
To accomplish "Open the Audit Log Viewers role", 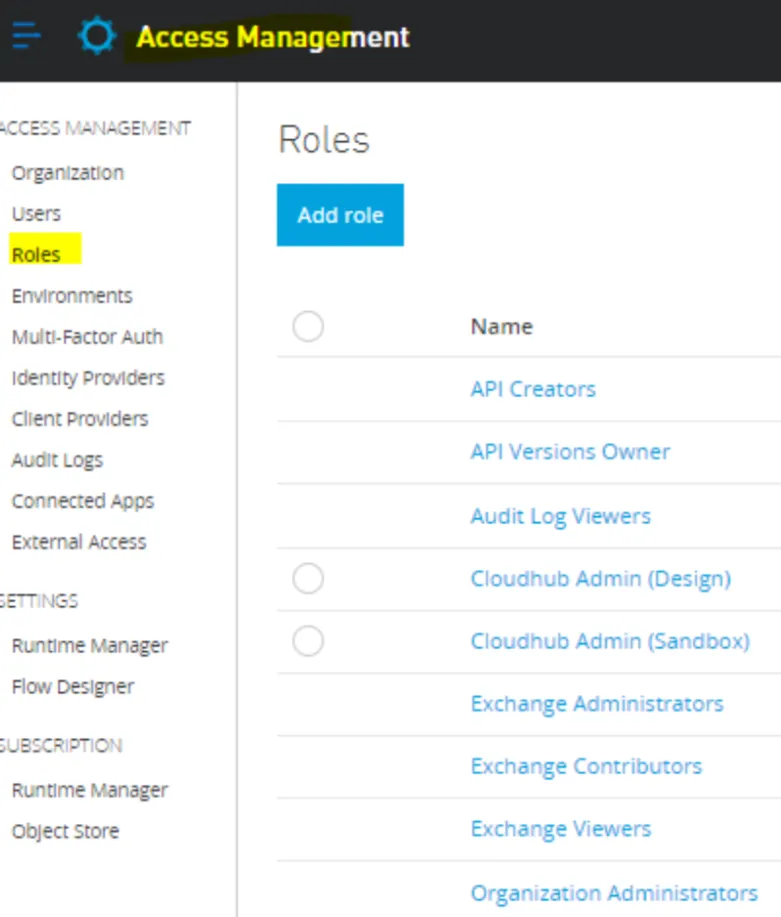I will point(560,516).
